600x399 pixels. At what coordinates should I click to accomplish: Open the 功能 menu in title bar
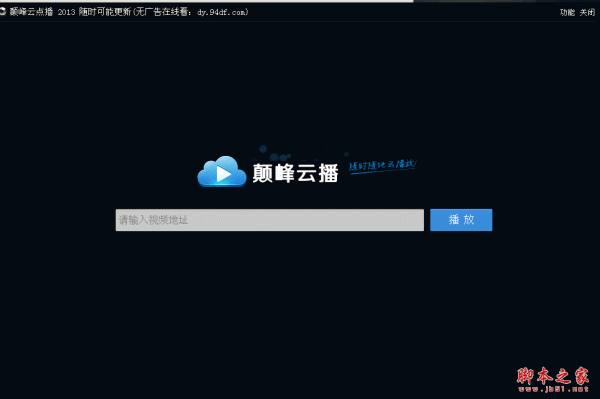tap(567, 12)
